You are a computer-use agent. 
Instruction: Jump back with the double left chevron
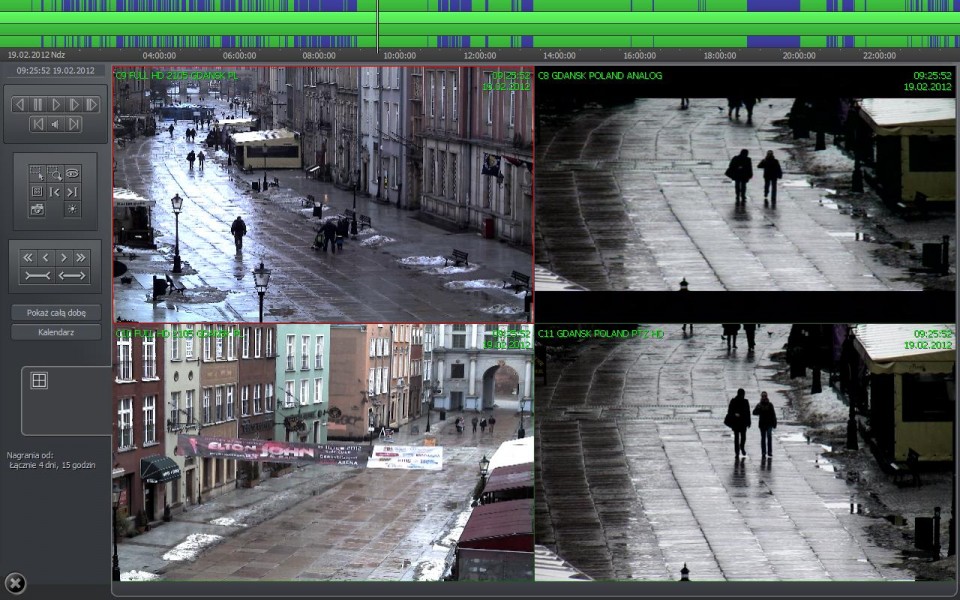tap(28, 258)
